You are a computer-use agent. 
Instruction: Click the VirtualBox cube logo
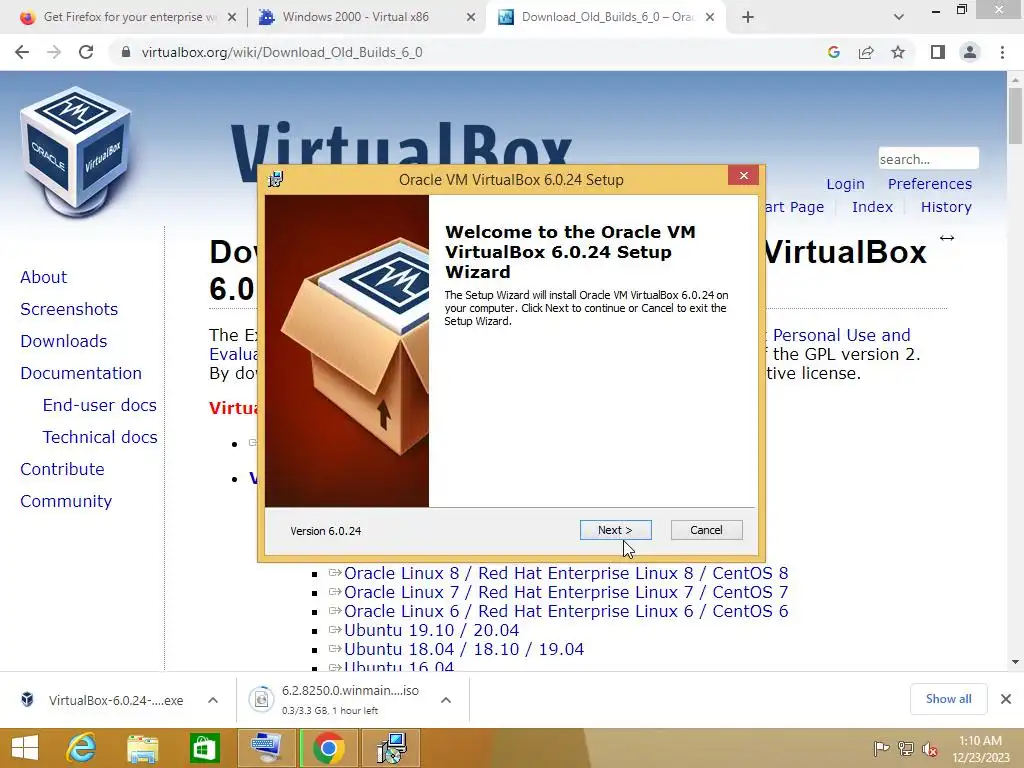[76, 150]
